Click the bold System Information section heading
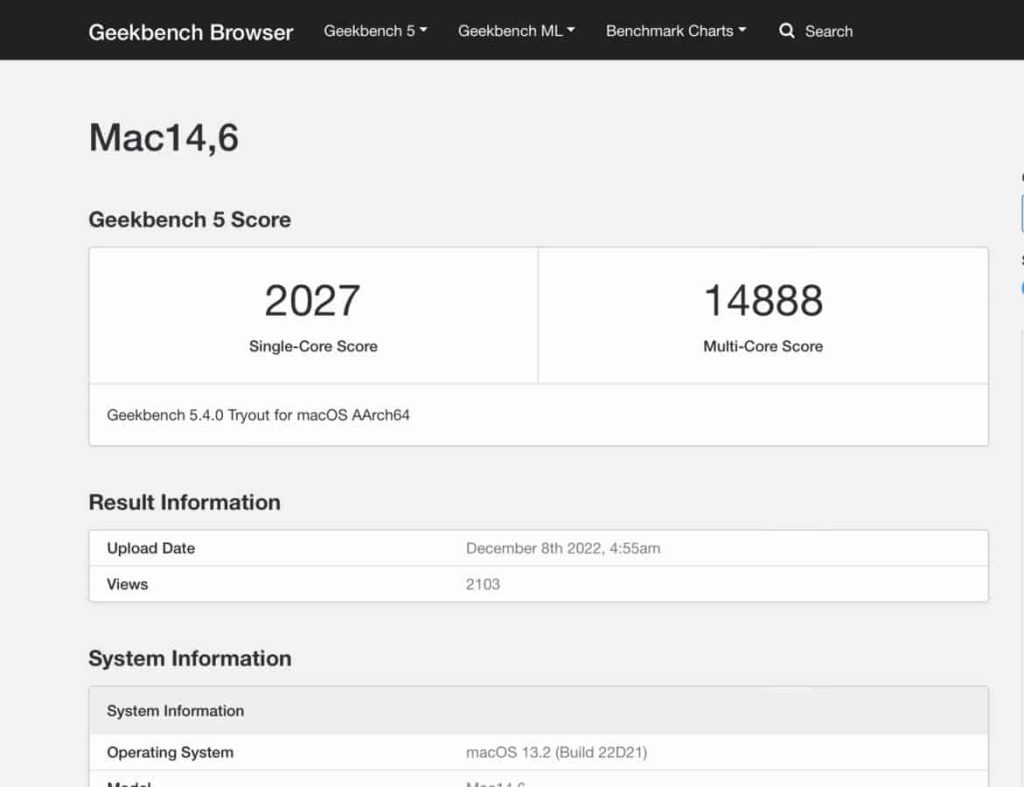The height and width of the screenshot is (787, 1024). (190, 658)
